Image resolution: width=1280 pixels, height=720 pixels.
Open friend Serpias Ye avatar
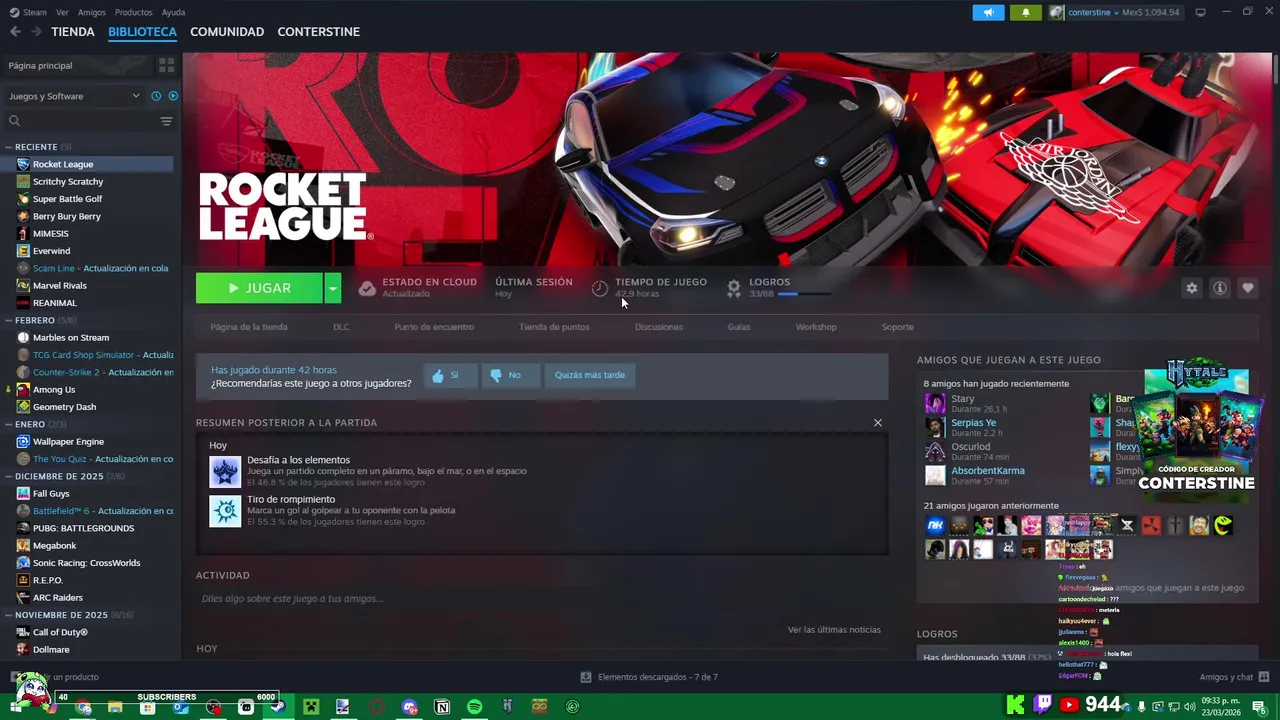tap(935, 427)
